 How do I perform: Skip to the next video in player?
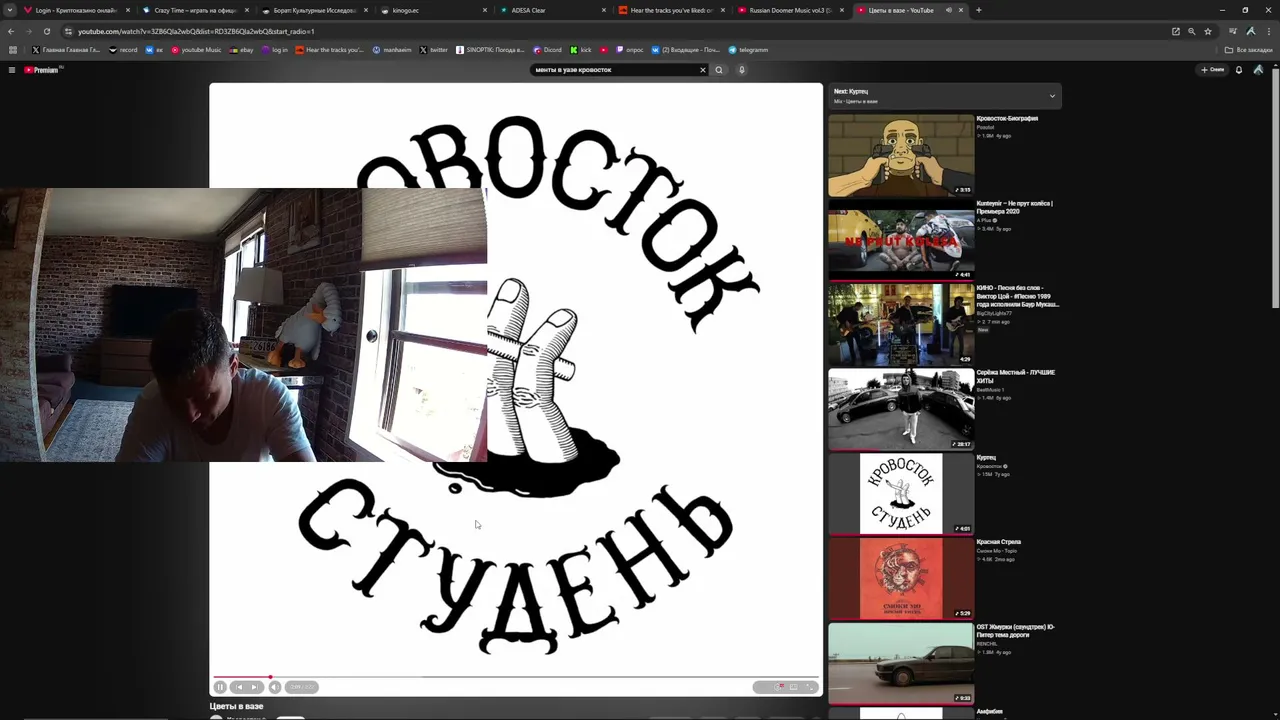(255, 687)
